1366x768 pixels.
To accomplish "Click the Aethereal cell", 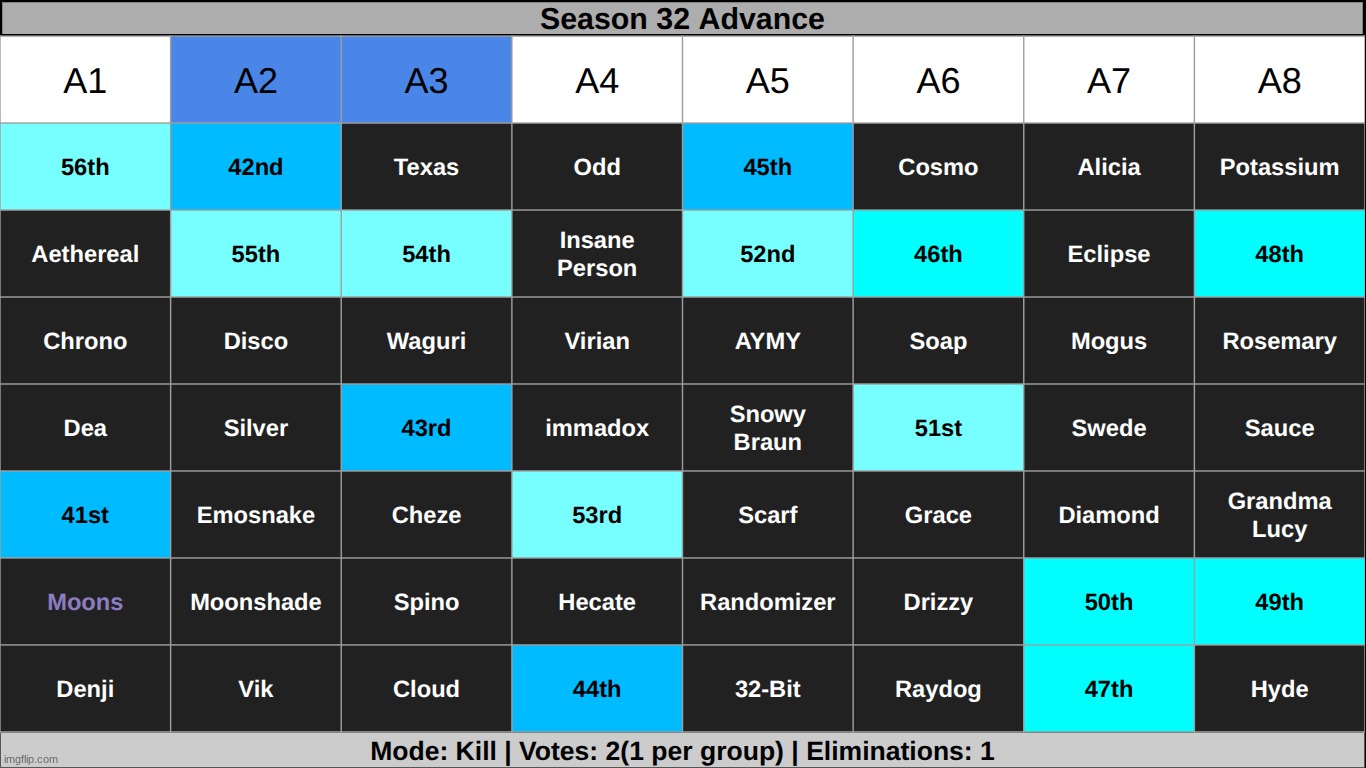I will tap(85, 254).
